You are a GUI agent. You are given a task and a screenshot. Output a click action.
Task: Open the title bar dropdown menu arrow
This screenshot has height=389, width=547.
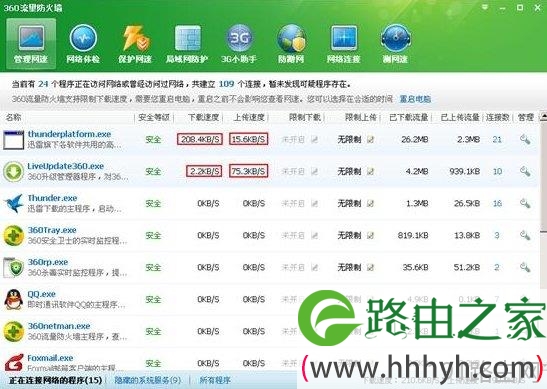click(485, 7)
